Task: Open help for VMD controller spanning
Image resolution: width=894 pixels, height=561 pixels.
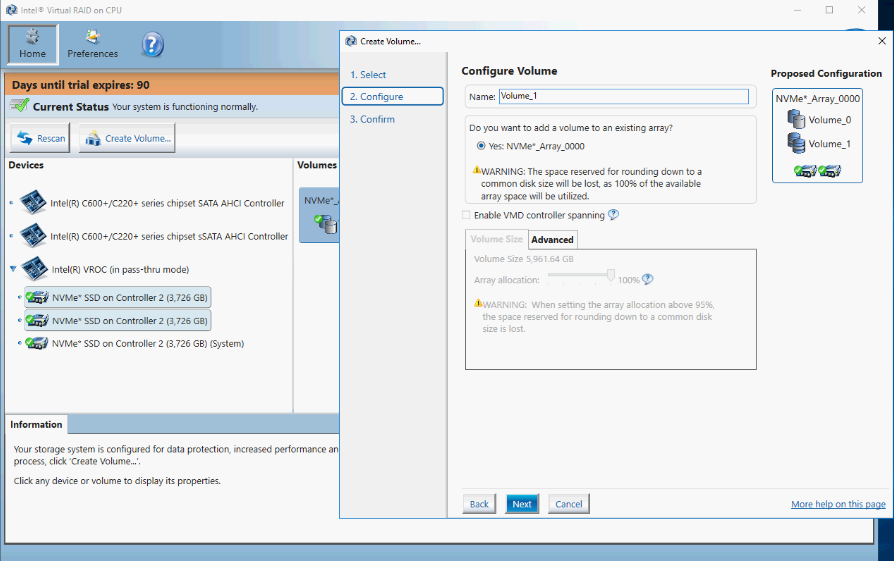Action: pos(613,214)
